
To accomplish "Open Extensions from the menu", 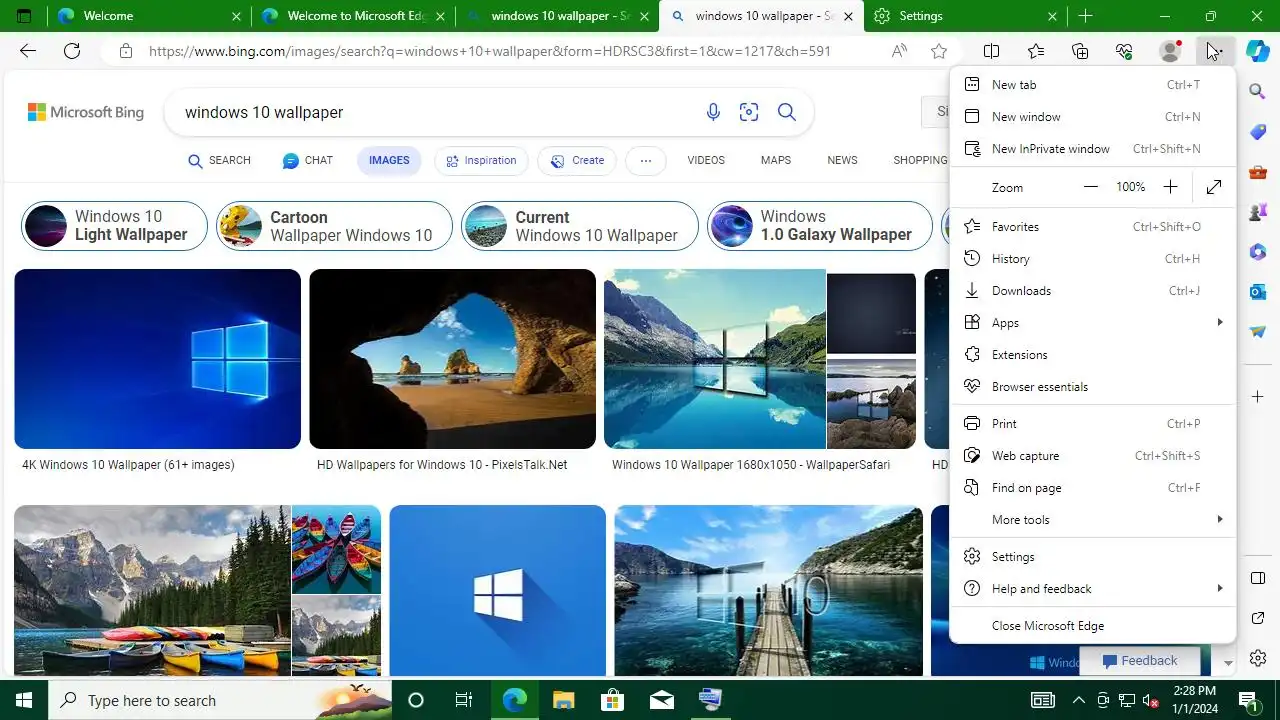I will [1092, 355].
